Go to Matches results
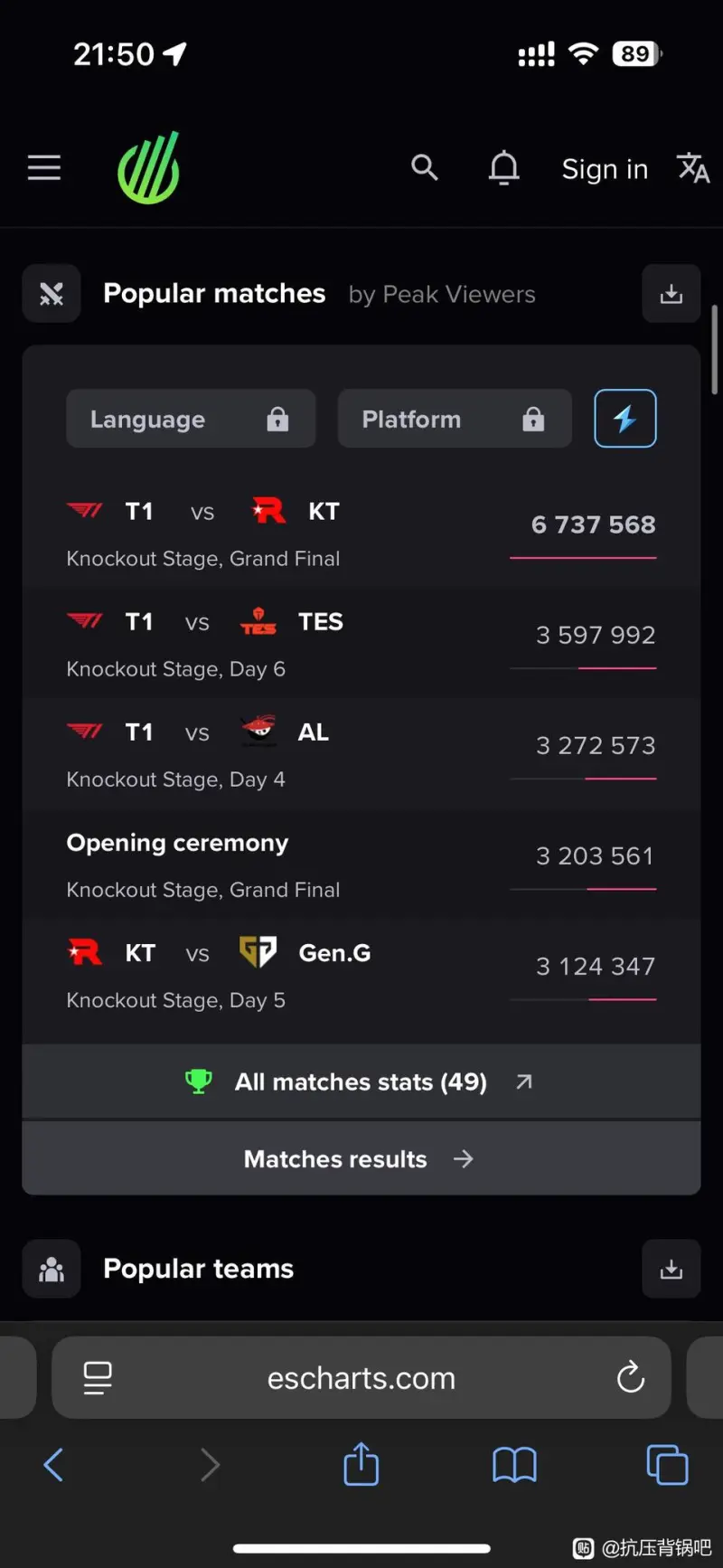The height and width of the screenshot is (1568, 723). (361, 1159)
